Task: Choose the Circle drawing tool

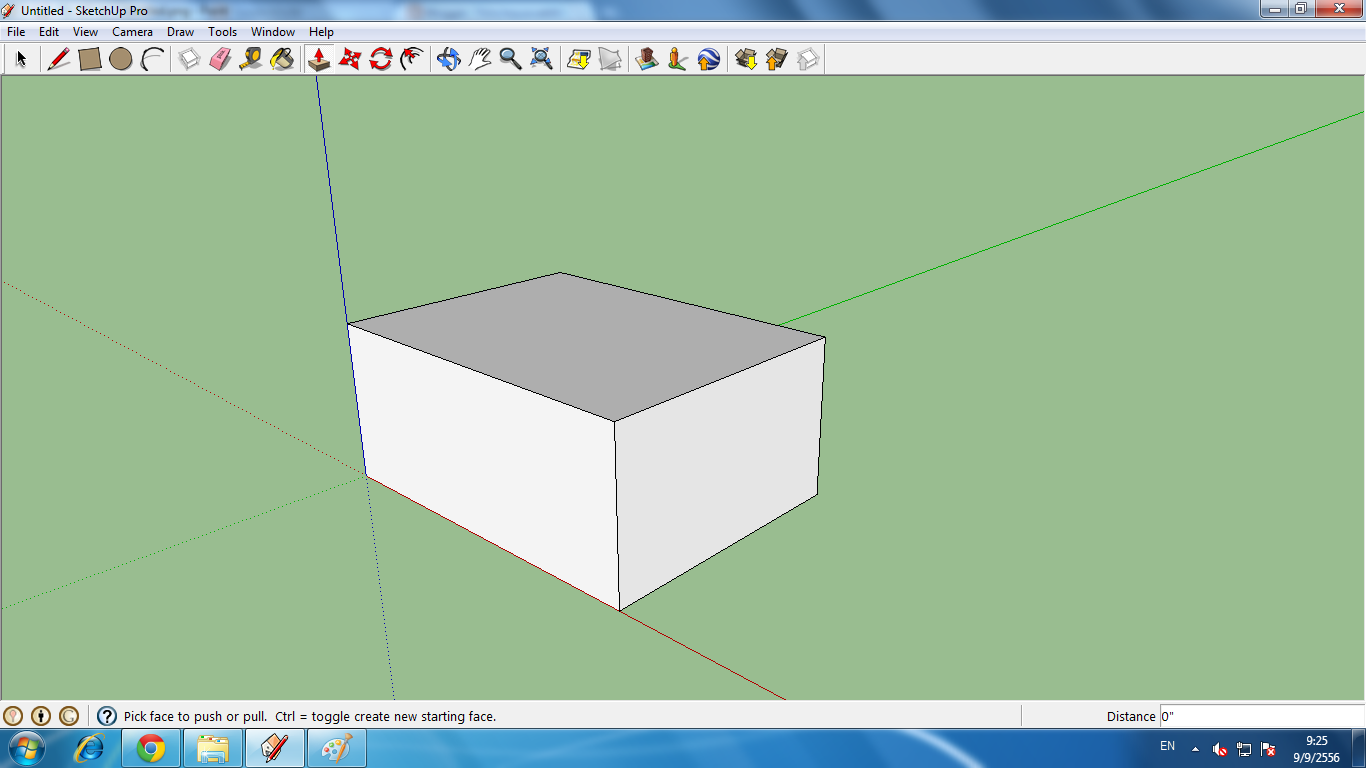Action: [121, 59]
